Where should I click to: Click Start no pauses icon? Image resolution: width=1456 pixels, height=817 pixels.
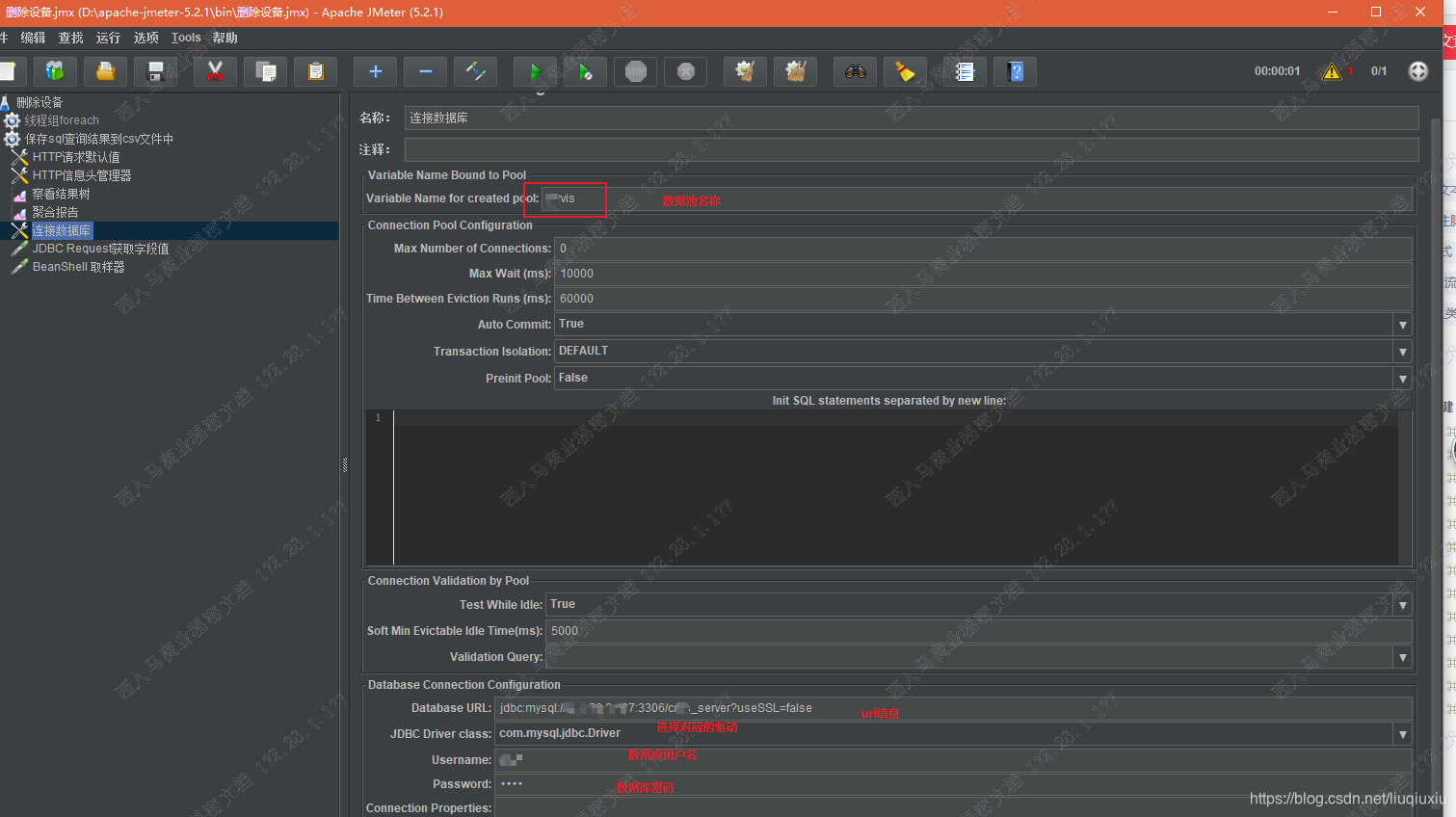585,71
